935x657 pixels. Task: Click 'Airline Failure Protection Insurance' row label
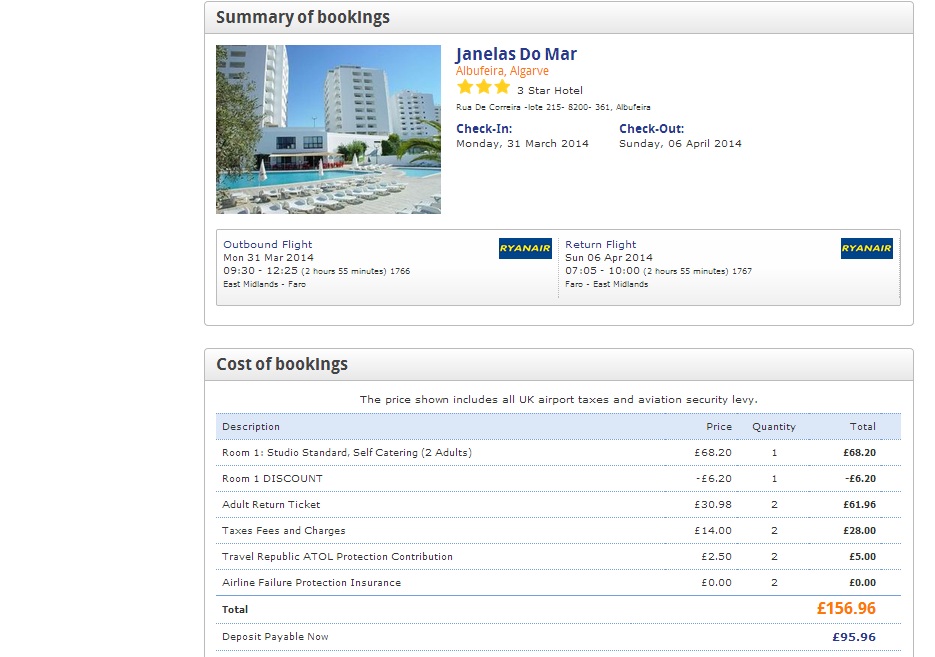(311, 583)
